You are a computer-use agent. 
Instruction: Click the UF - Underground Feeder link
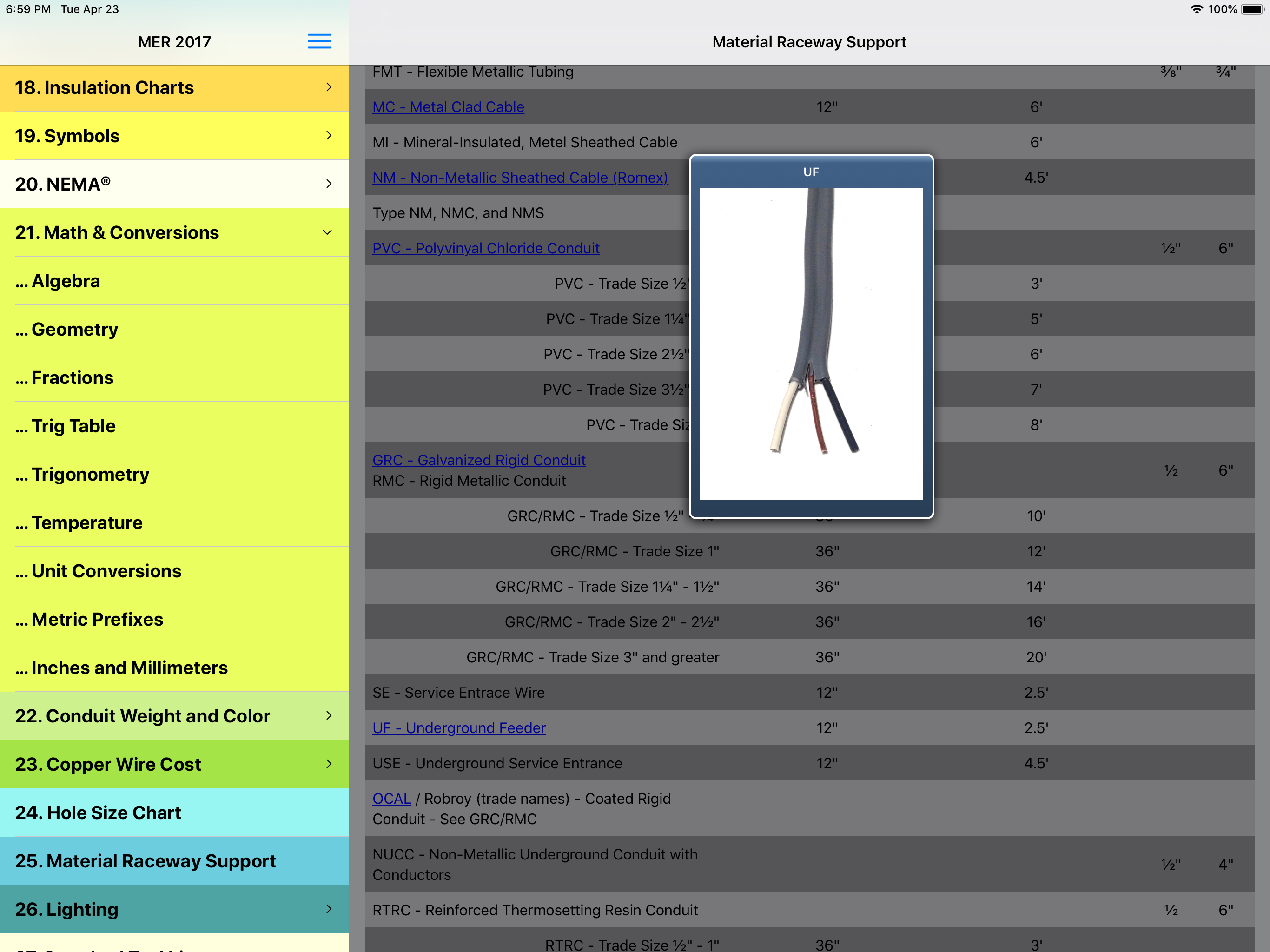pos(459,727)
